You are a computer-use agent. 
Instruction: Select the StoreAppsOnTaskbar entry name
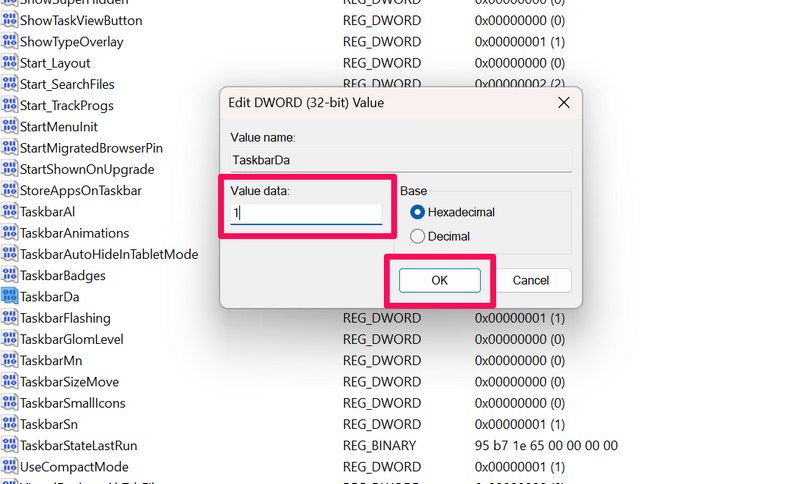tap(81, 191)
